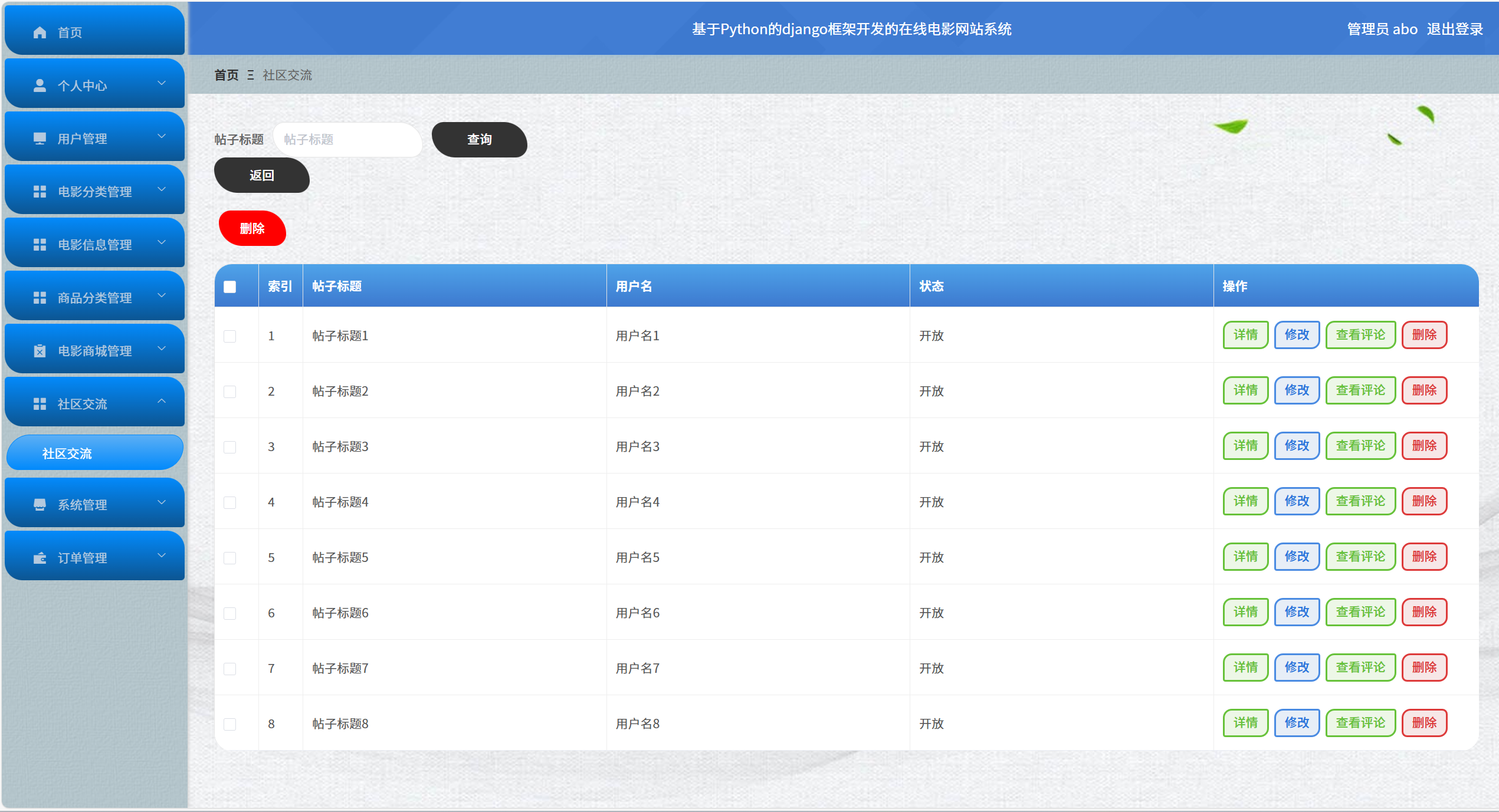The width and height of the screenshot is (1499, 812).
Task: Click the 帖子标题 search input field
Action: click(x=348, y=140)
